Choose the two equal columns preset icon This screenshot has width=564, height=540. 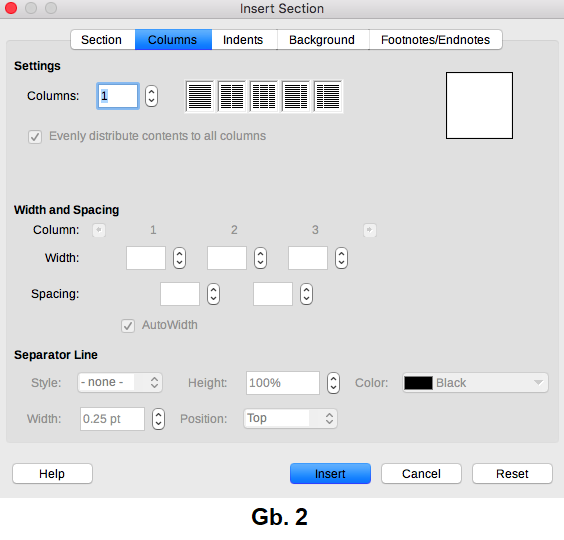pos(232,96)
